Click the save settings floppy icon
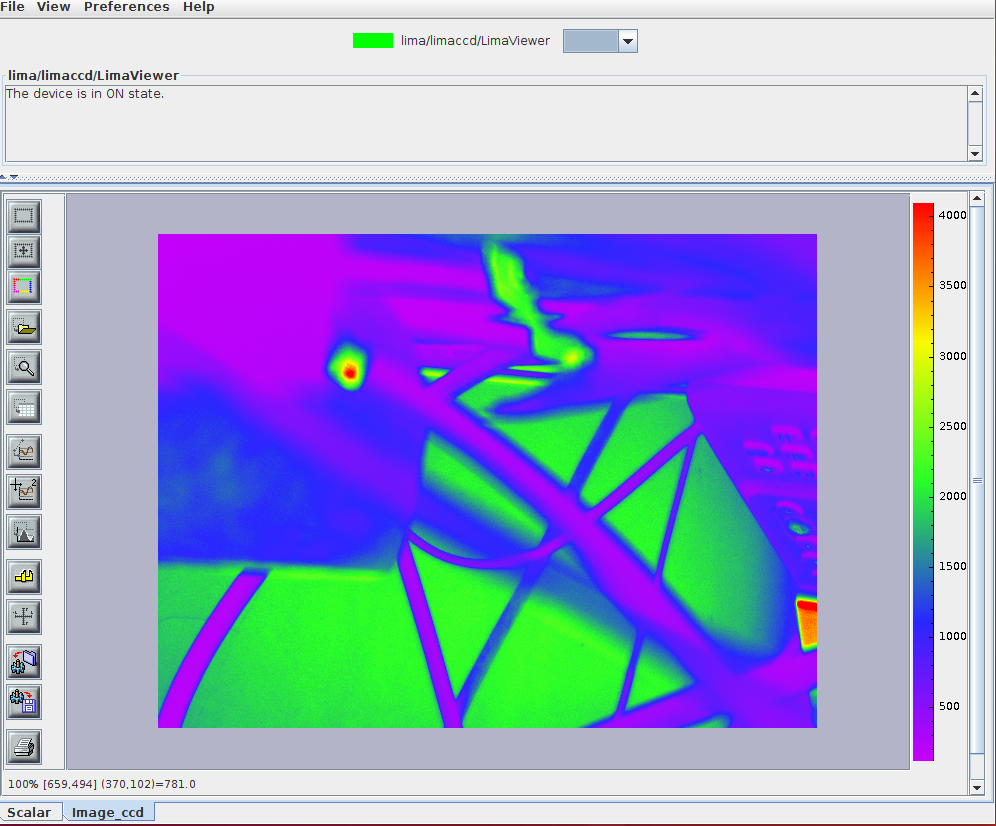 [x=24, y=702]
